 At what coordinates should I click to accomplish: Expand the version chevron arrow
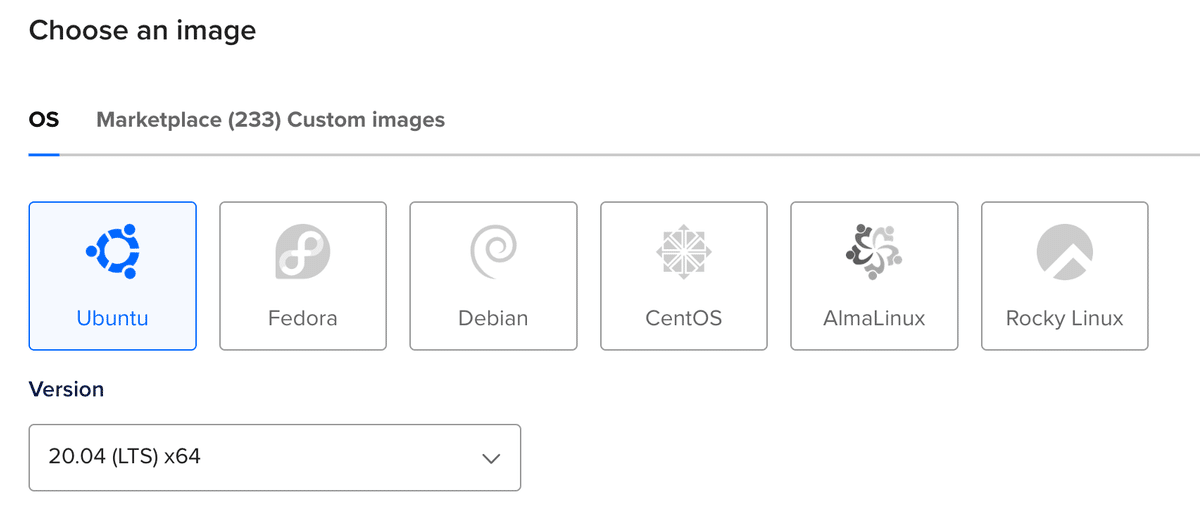click(x=490, y=458)
